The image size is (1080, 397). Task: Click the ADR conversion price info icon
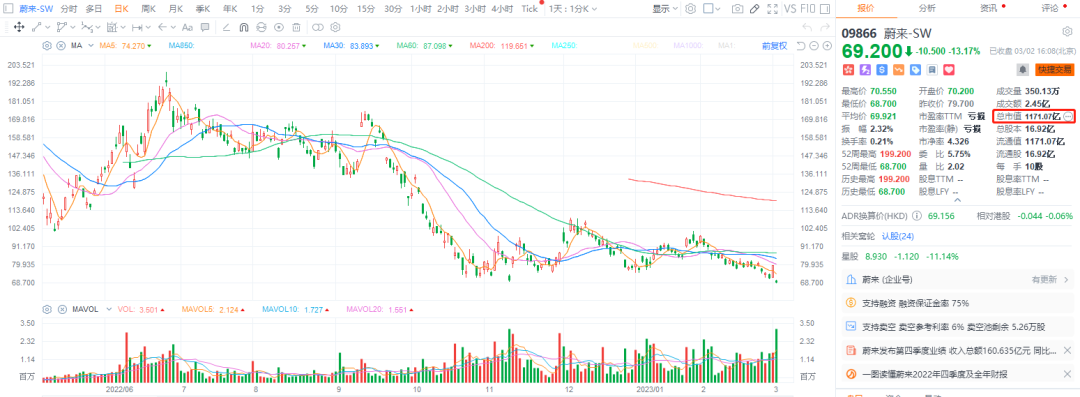(917, 216)
